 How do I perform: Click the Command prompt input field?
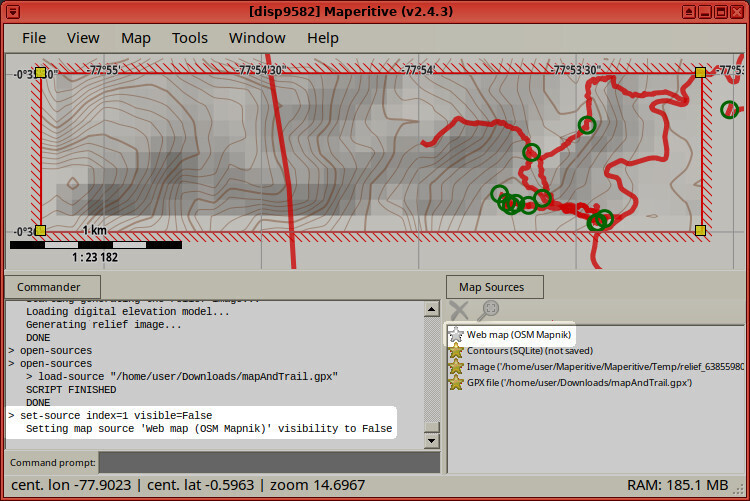click(x=269, y=463)
